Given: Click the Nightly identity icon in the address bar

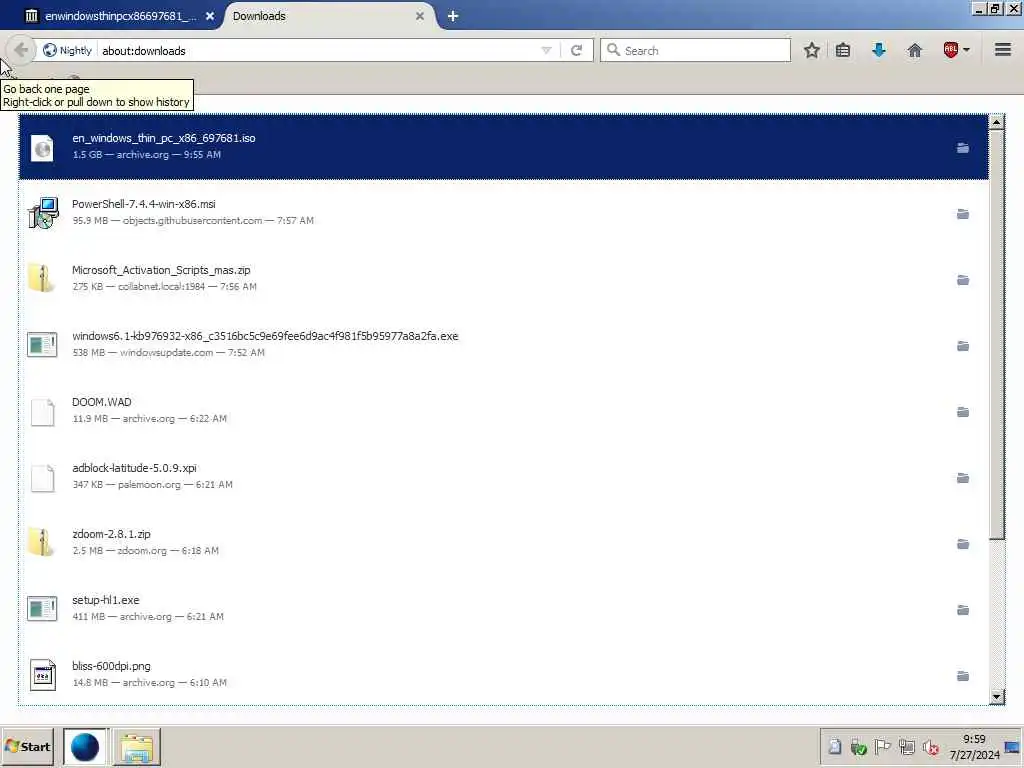Looking at the screenshot, I should [x=50, y=50].
